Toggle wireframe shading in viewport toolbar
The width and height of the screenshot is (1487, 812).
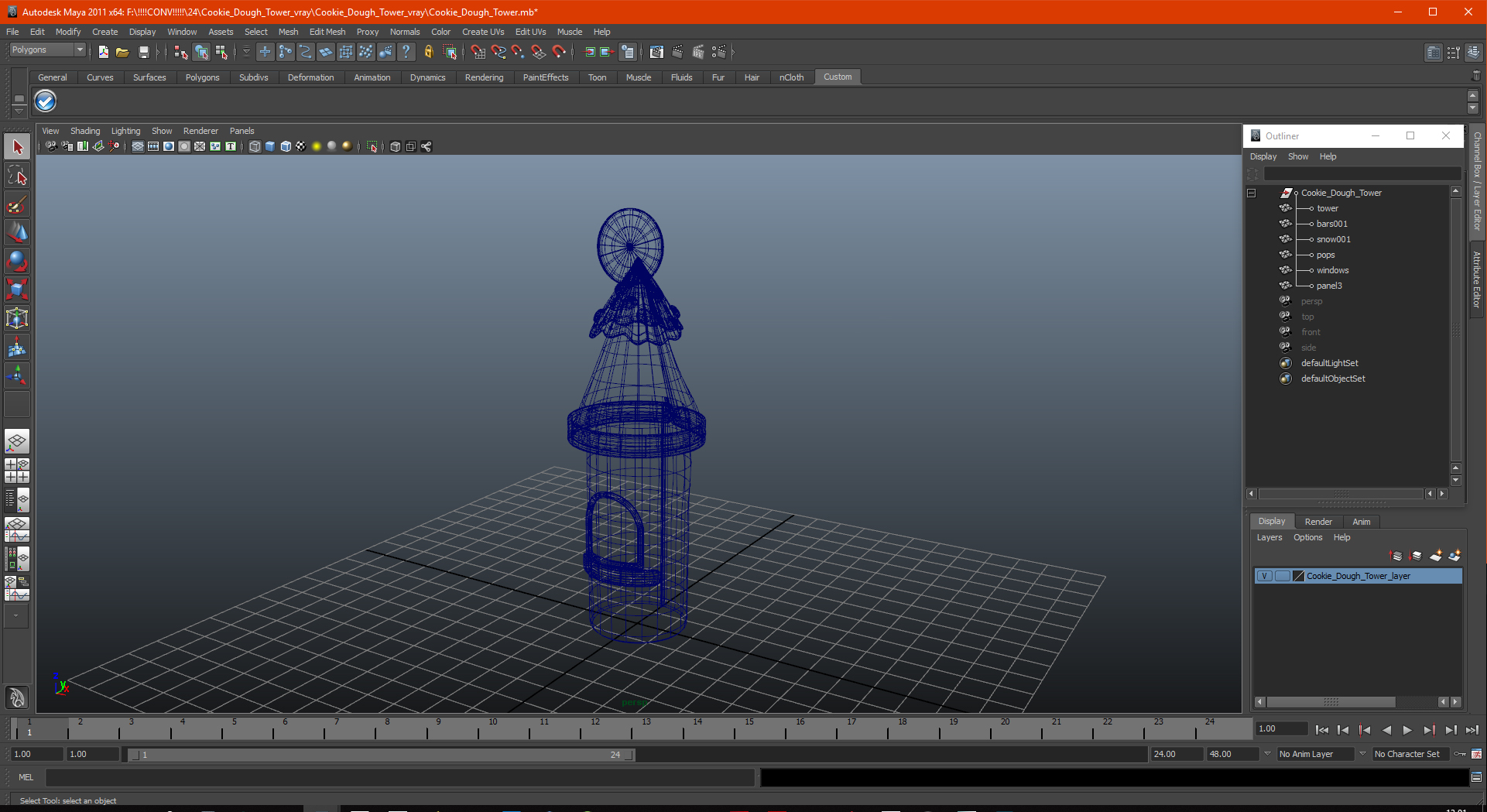pyautogui.click(x=255, y=146)
